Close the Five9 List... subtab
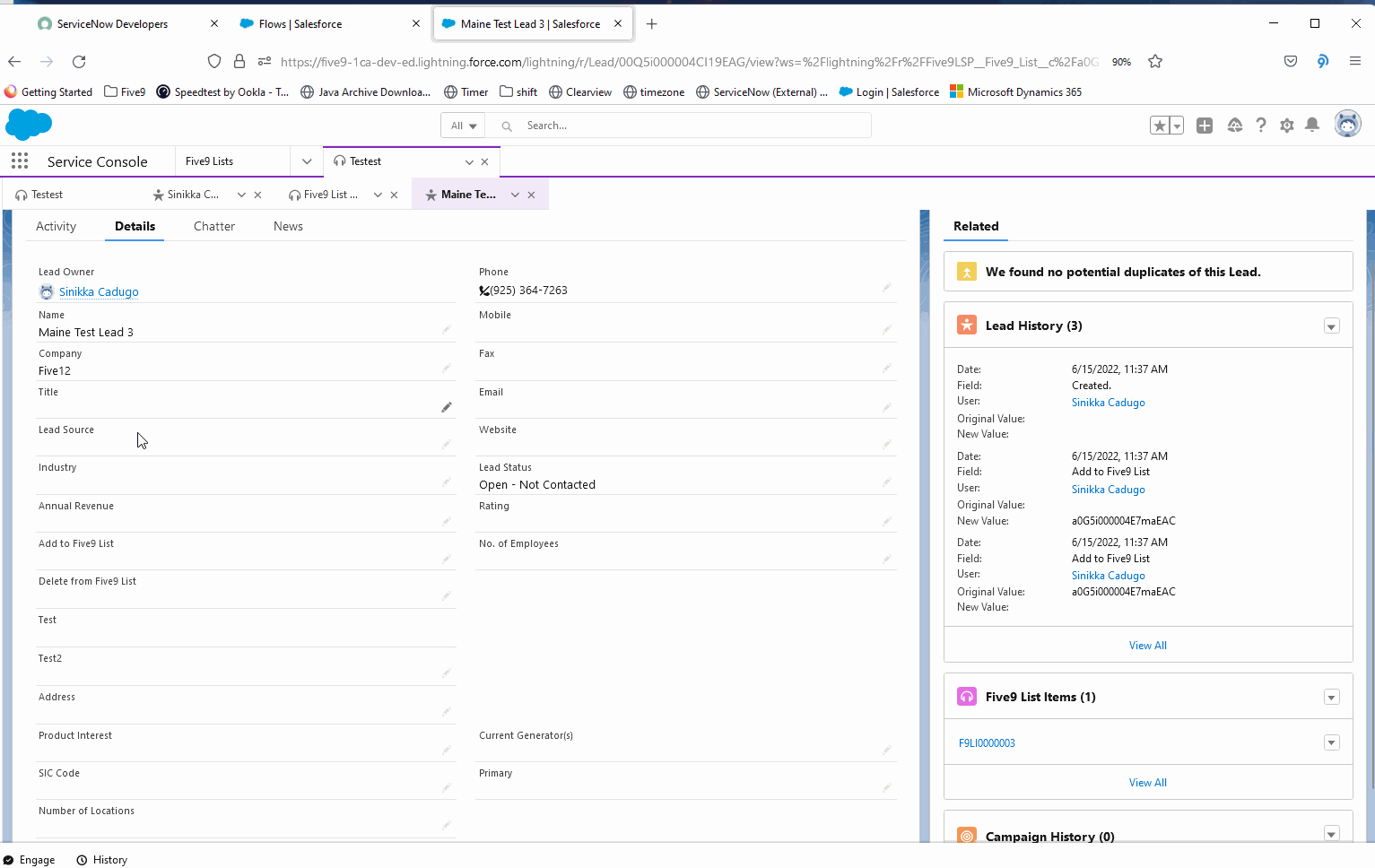This screenshot has height=868, width=1375. (x=394, y=195)
